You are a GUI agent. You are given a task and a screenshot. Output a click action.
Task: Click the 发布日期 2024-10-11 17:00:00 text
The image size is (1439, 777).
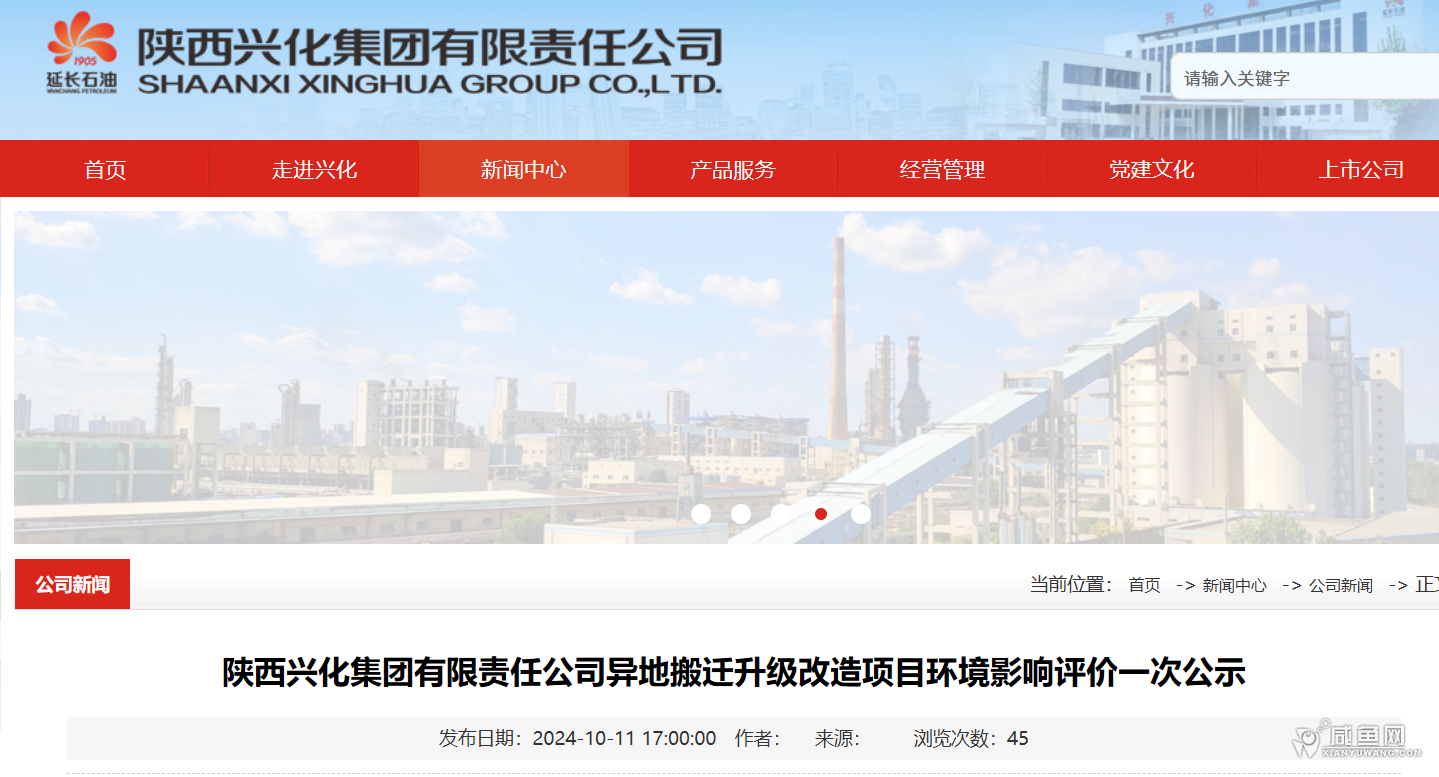click(577, 739)
